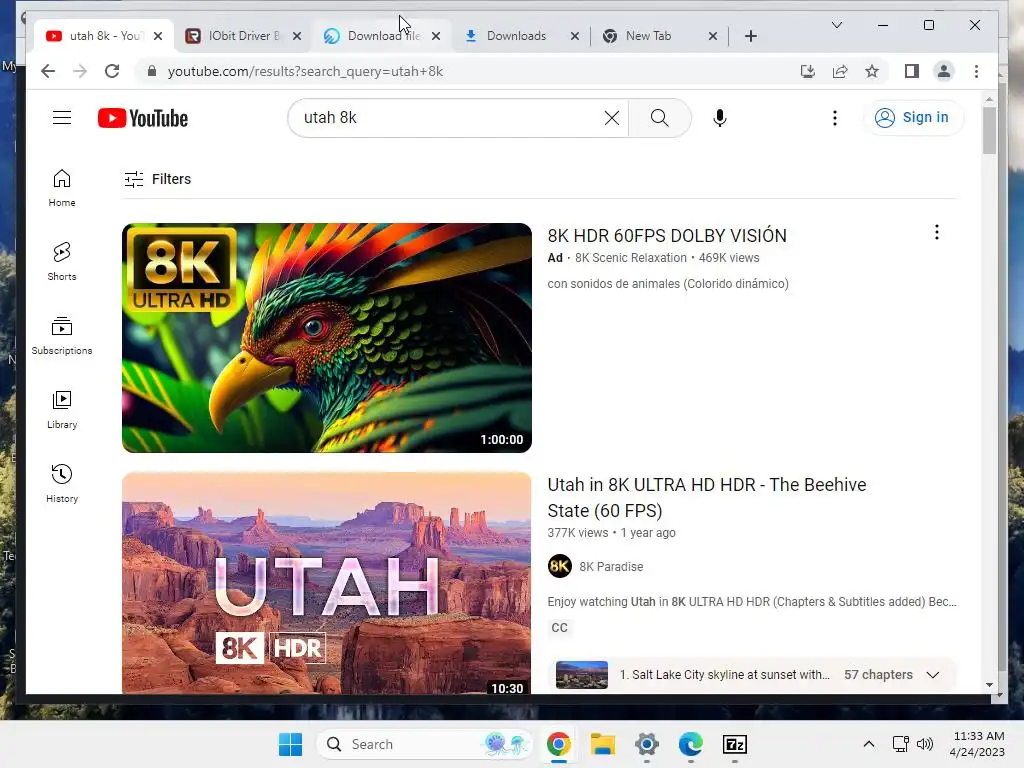1024x768 pixels.
Task: Open History in the sidebar
Action: [x=62, y=483]
